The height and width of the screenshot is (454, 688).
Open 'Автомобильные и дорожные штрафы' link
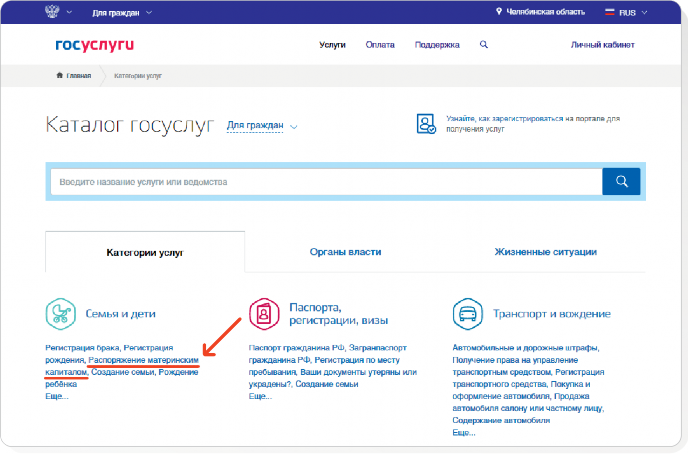pyautogui.click(x=525, y=348)
